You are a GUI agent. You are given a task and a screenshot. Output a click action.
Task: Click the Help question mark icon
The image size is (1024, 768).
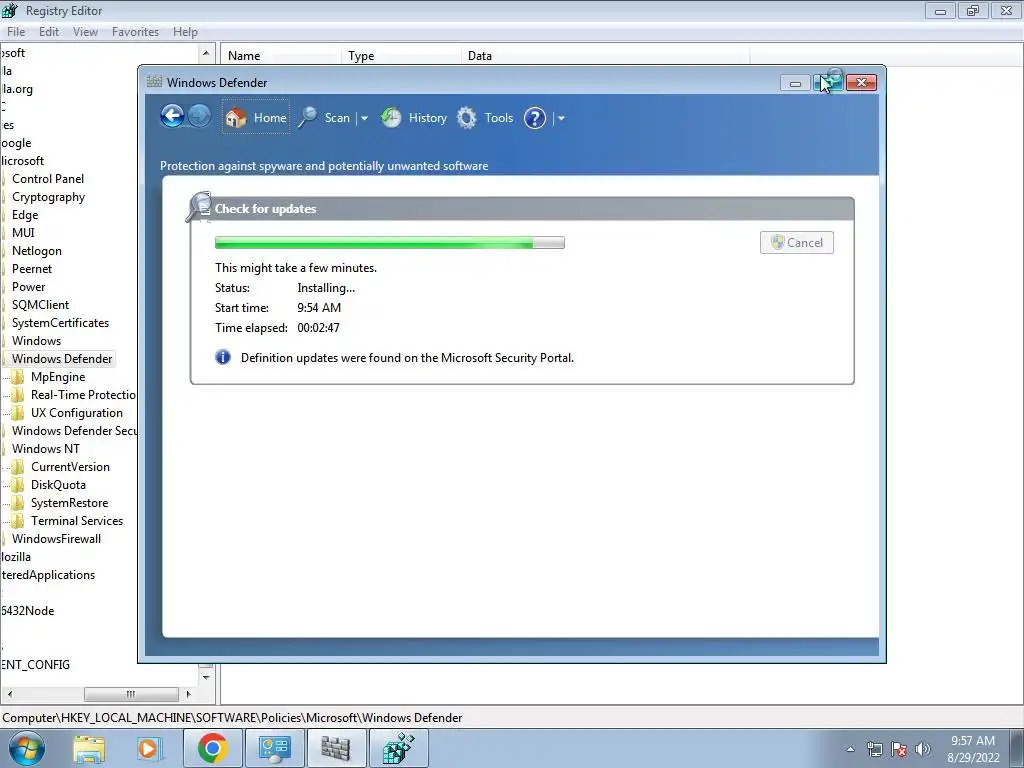[x=535, y=118]
